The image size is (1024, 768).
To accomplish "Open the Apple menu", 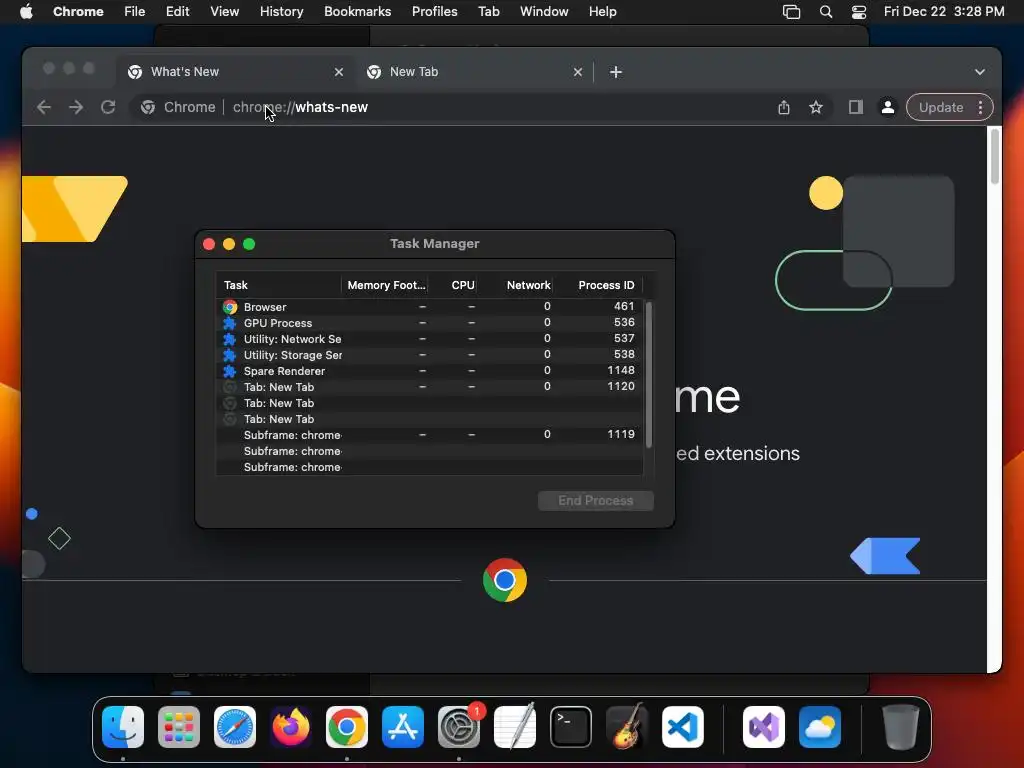I will point(26,12).
